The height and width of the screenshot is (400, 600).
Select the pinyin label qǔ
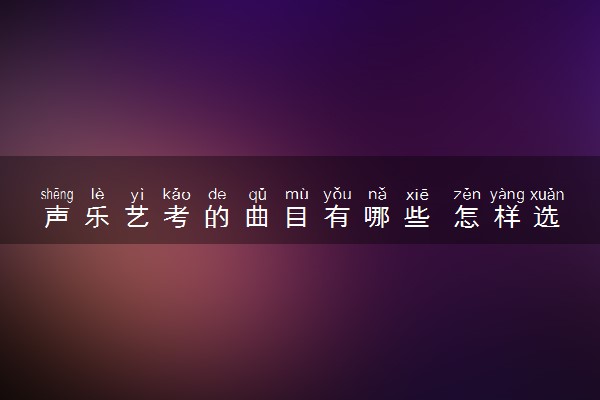(x=257, y=195)
